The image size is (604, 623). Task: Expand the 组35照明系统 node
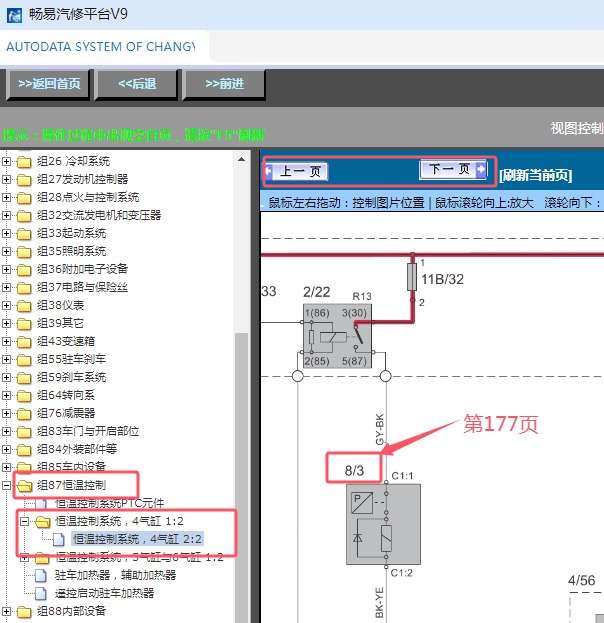[6, 252]
